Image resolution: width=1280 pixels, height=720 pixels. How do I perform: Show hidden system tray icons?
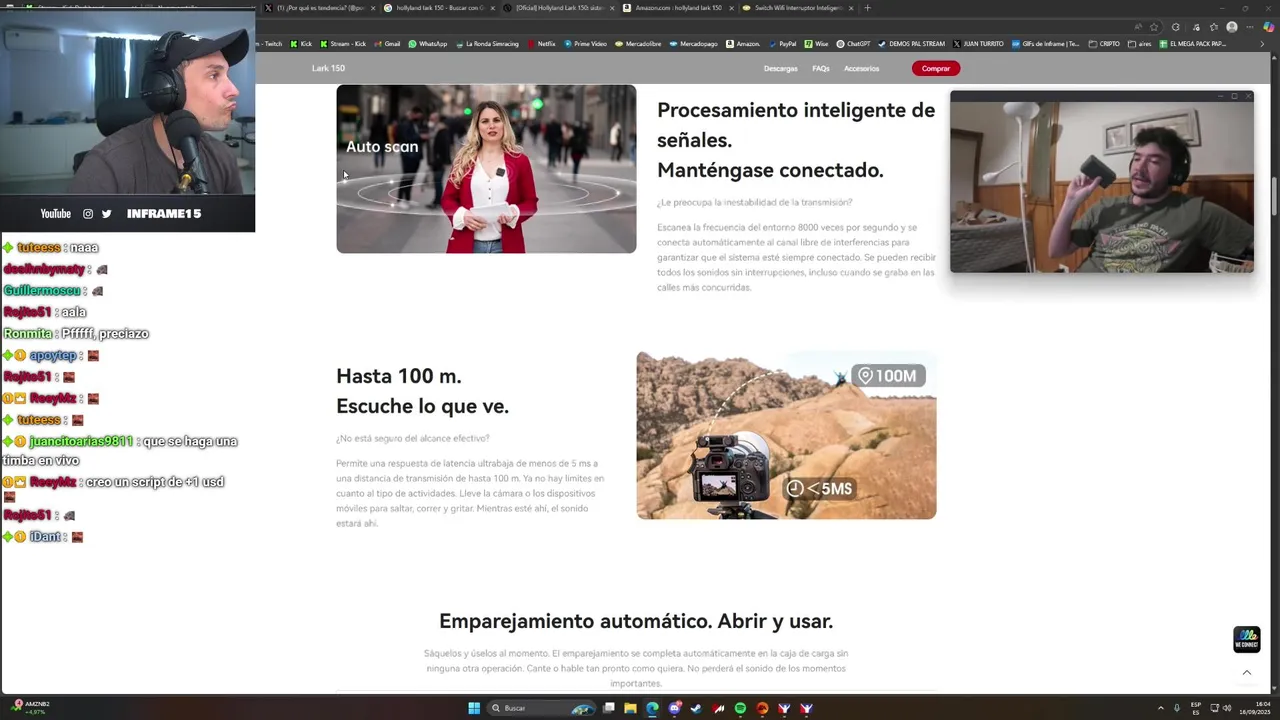(1160, 708)
